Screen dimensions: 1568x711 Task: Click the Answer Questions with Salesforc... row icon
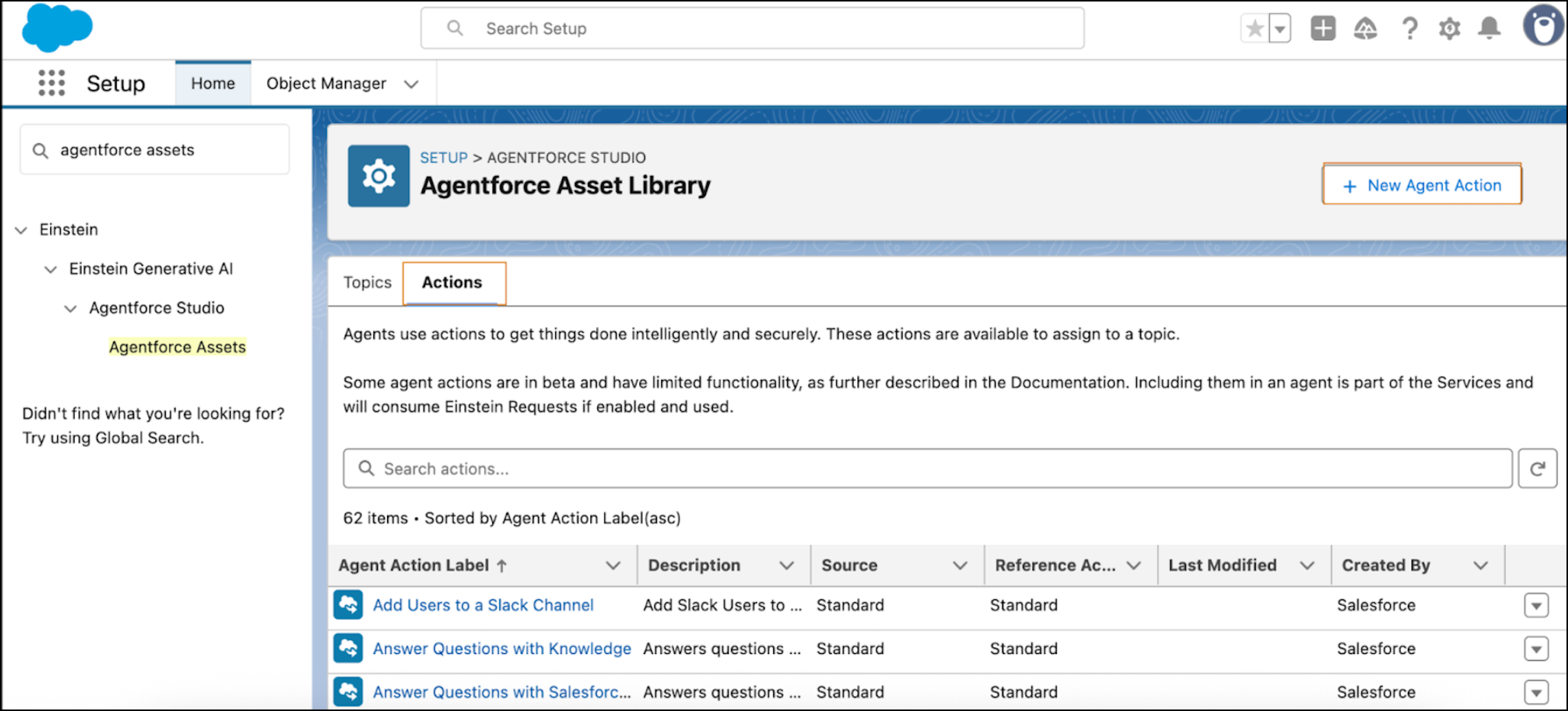click(348, 691)
